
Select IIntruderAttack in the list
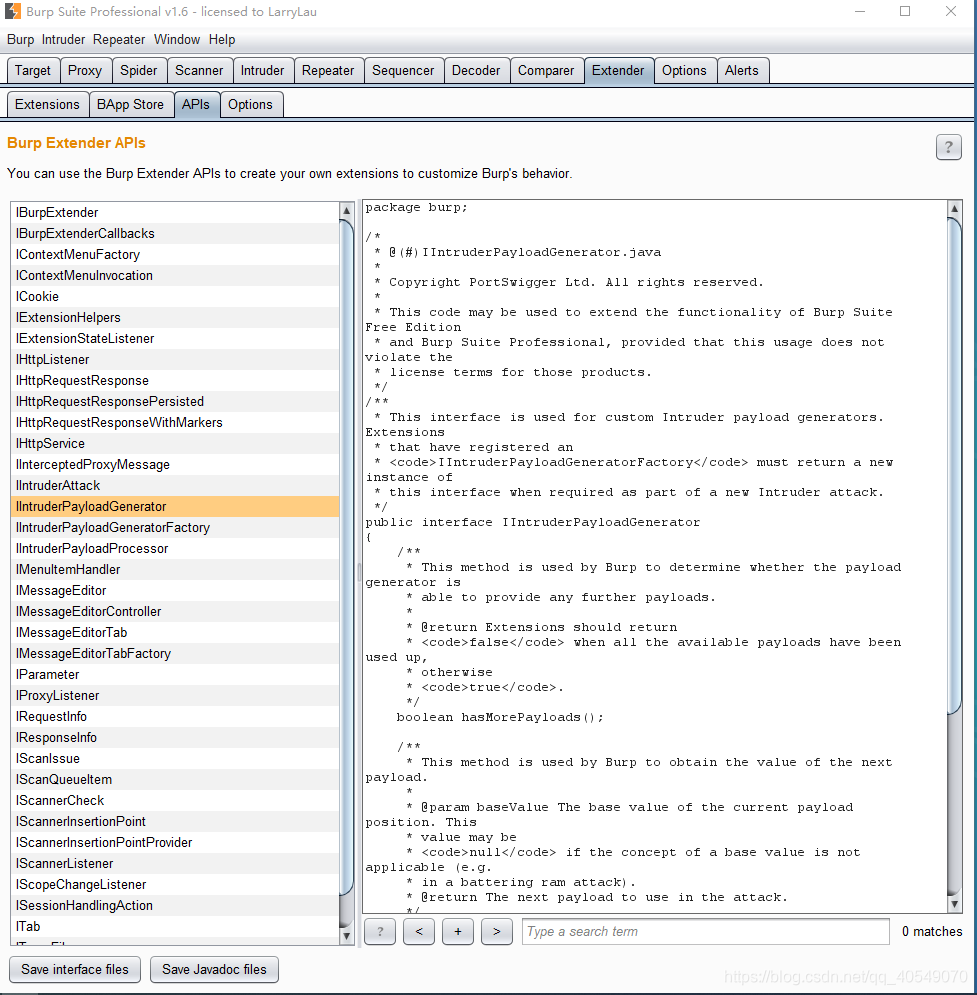pyautogui.click(x=175, y=485)
